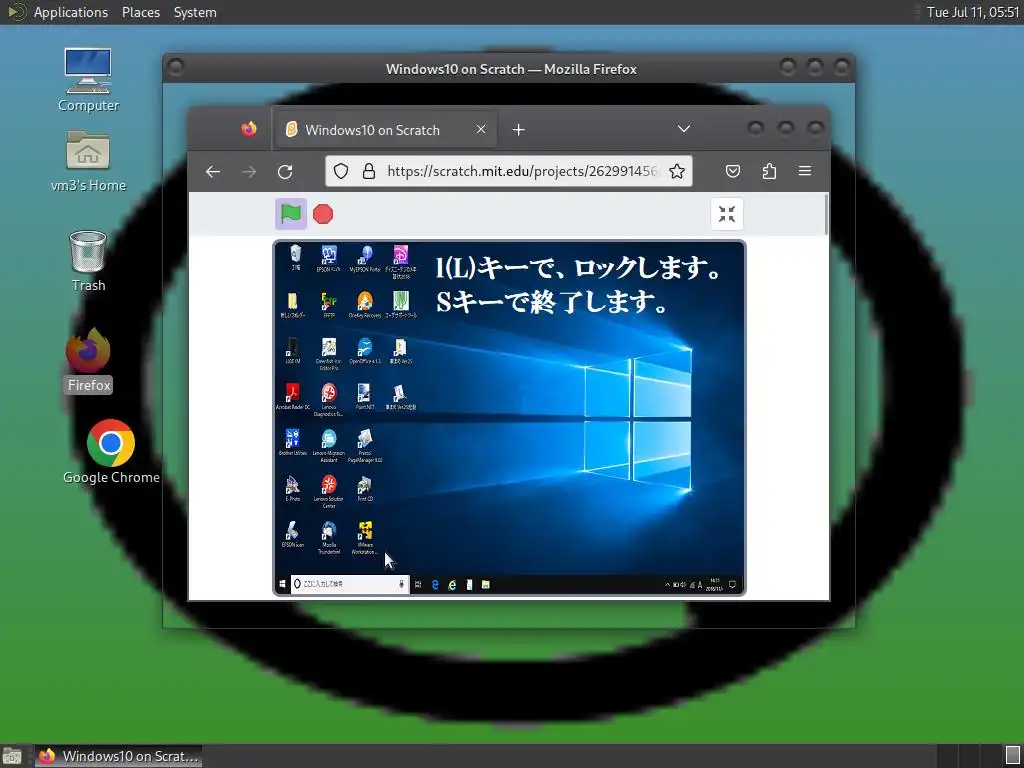Open the Firefox hamburger application menu
The height and width of the screenshot is (768, 1024).
tap(805, 171)
